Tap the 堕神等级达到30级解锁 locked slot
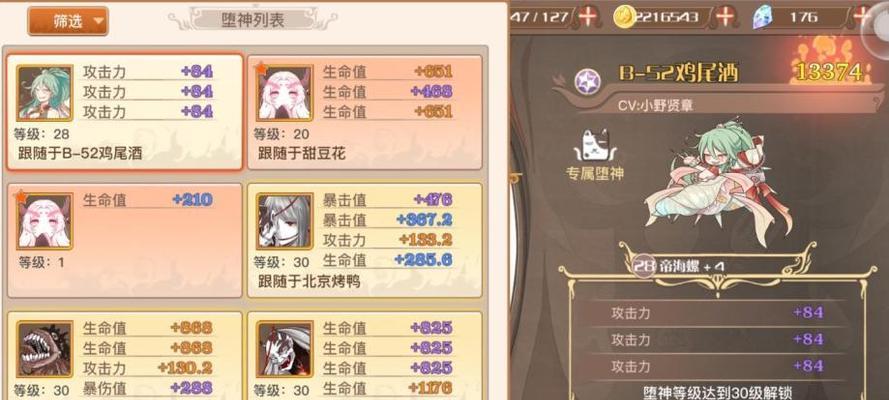Screen dimensions: 889x400 click(717, 393)
